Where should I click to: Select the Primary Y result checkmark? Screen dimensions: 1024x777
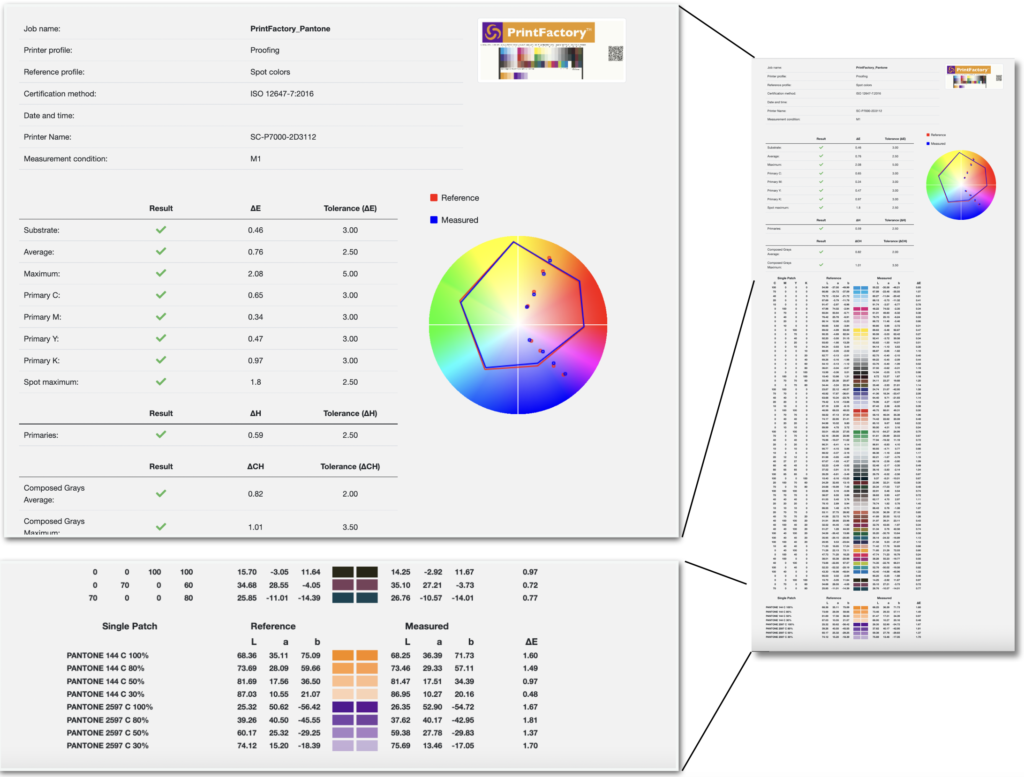pos(161,338)
